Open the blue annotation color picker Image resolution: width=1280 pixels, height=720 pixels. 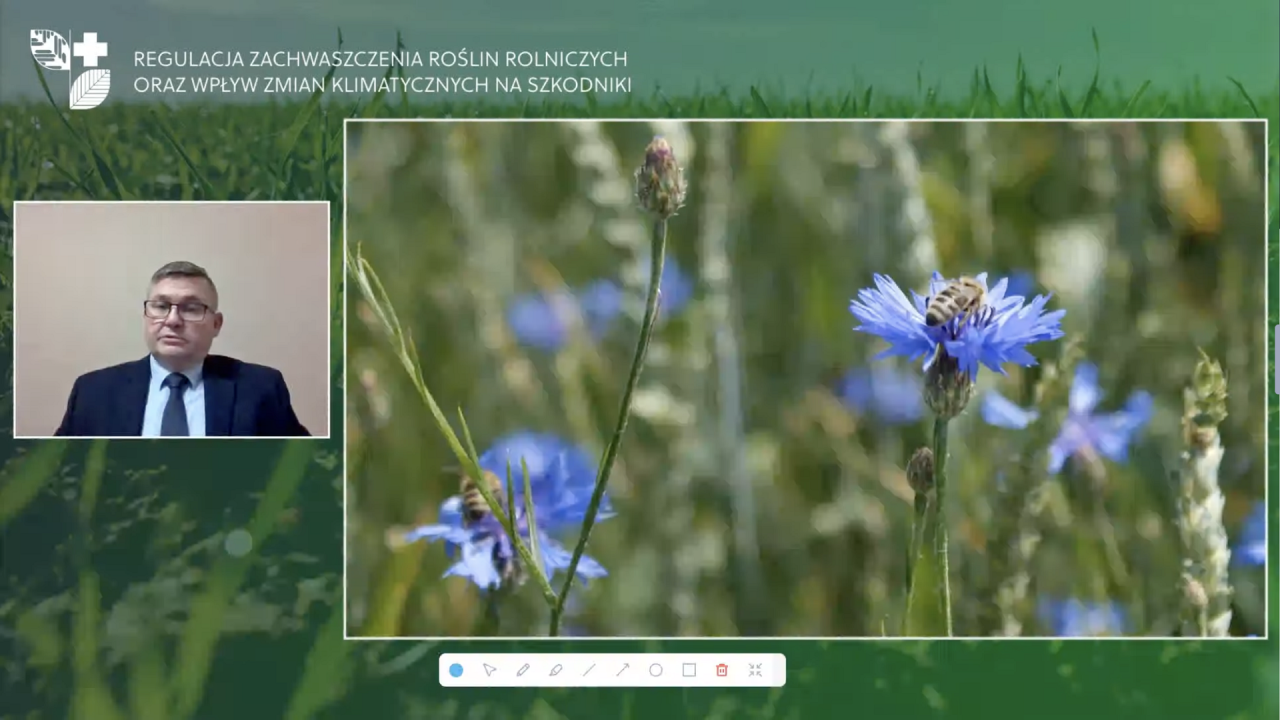pos(456,670)
